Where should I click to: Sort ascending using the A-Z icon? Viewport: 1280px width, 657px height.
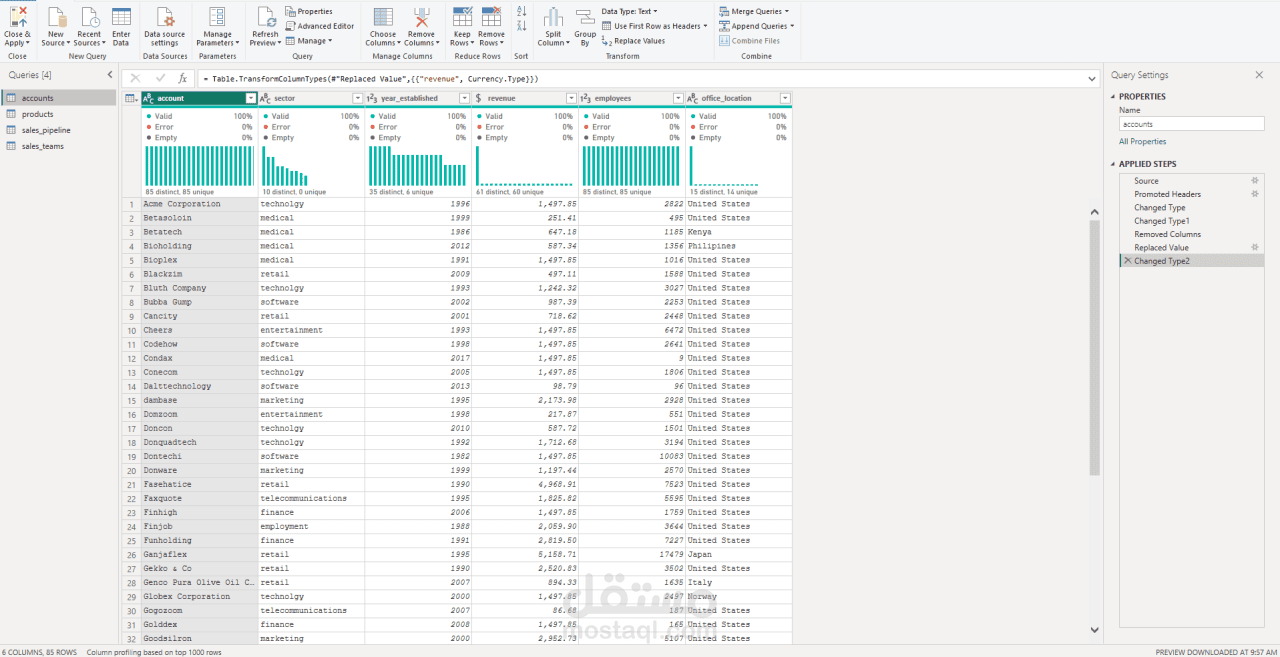[521, 10]
